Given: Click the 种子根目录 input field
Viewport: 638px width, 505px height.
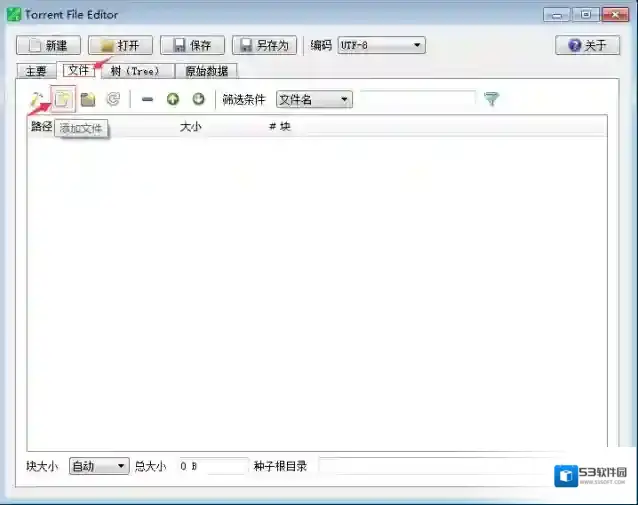Looking at the screenshot, I should pyautogui.click(x=430, y=466).
